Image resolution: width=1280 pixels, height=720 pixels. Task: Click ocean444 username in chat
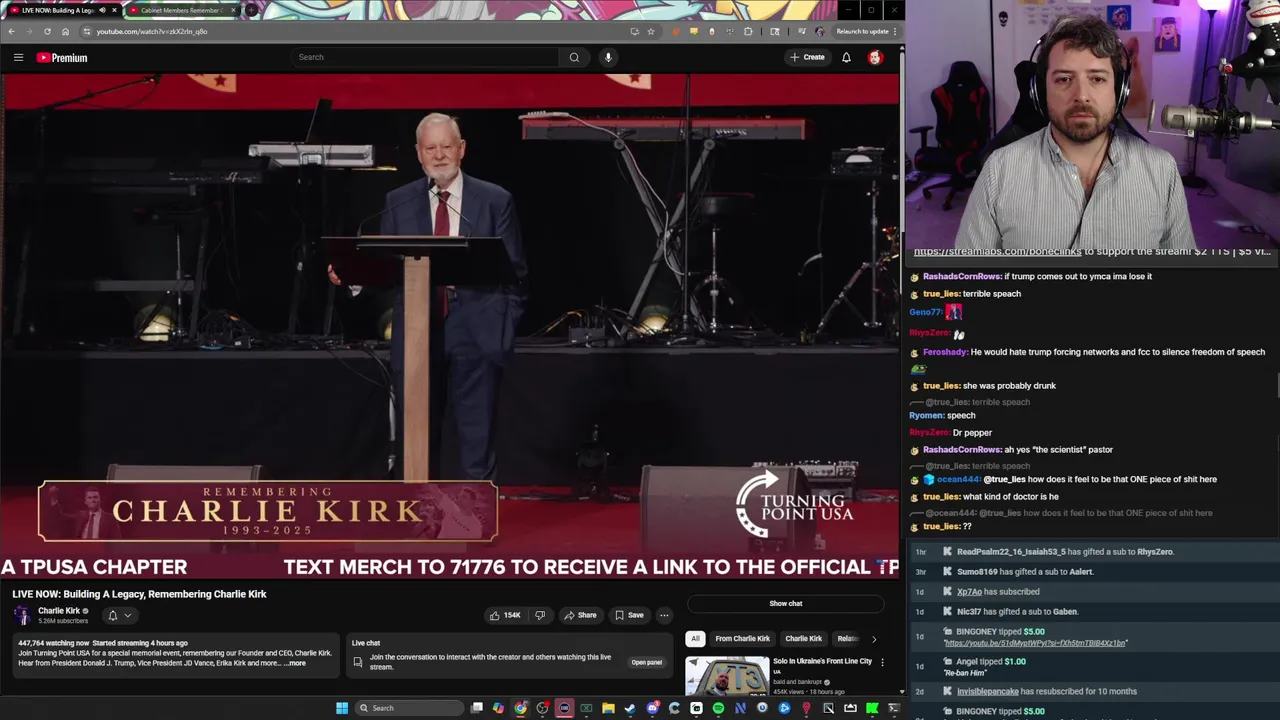tap(958, 479)
